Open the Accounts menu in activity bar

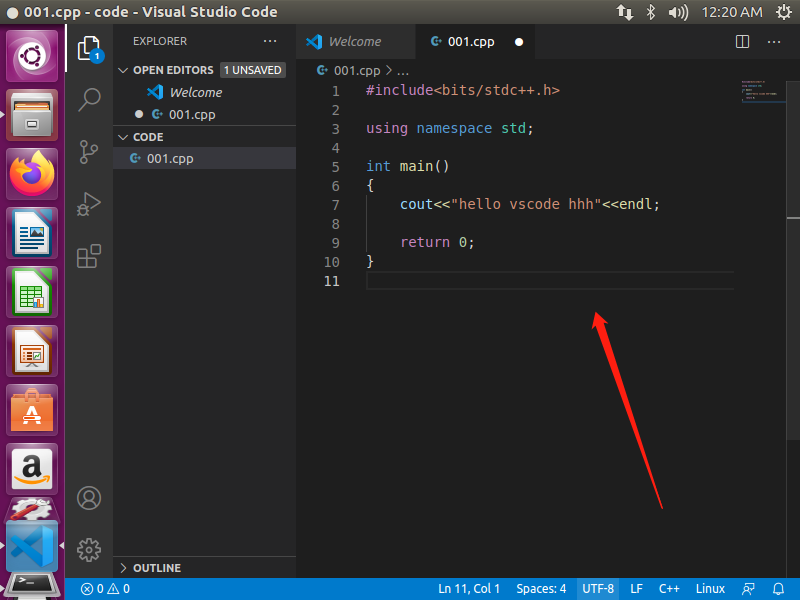point(89,498)
